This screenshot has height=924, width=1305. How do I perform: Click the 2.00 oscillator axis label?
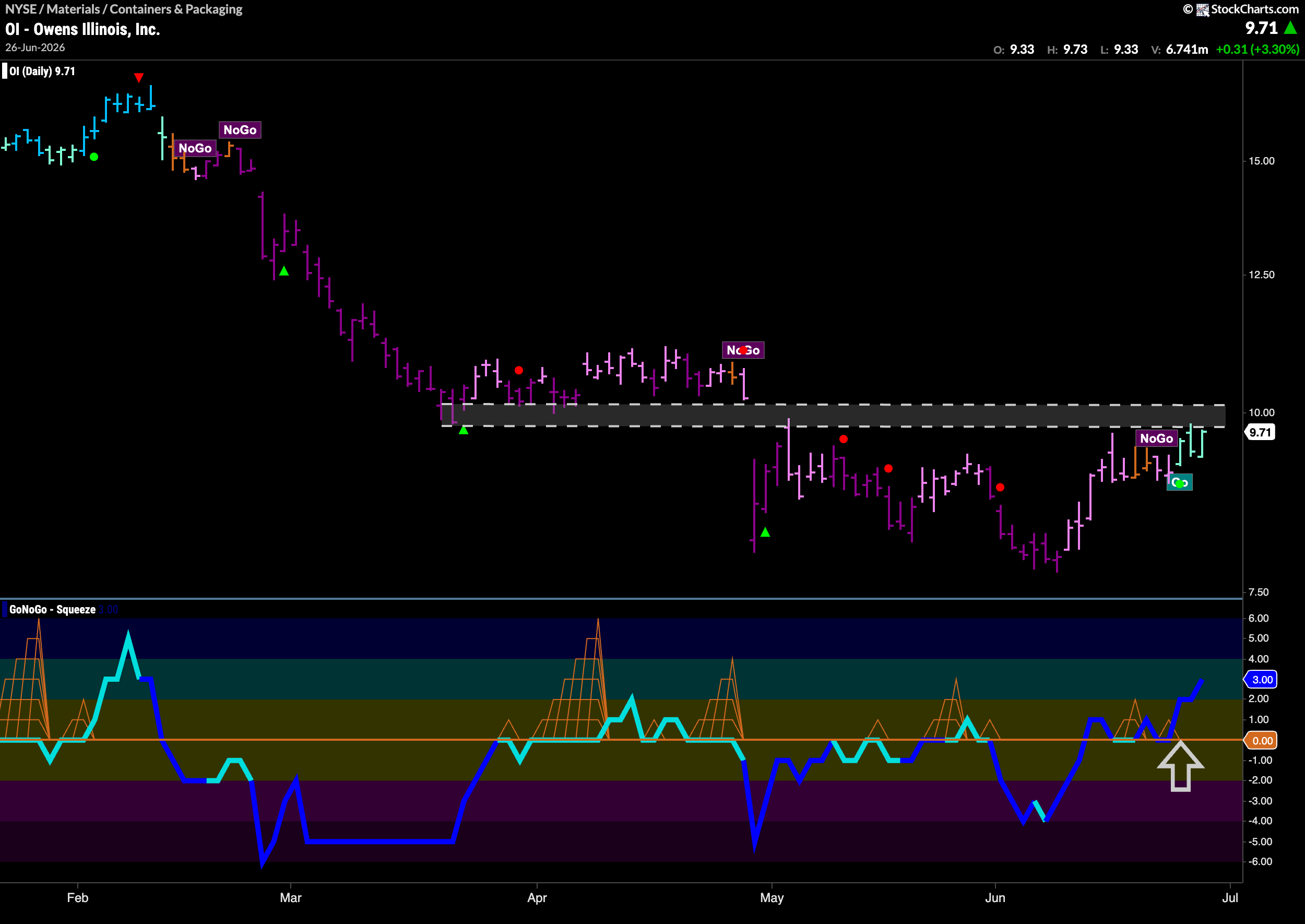coord(1259,698)
